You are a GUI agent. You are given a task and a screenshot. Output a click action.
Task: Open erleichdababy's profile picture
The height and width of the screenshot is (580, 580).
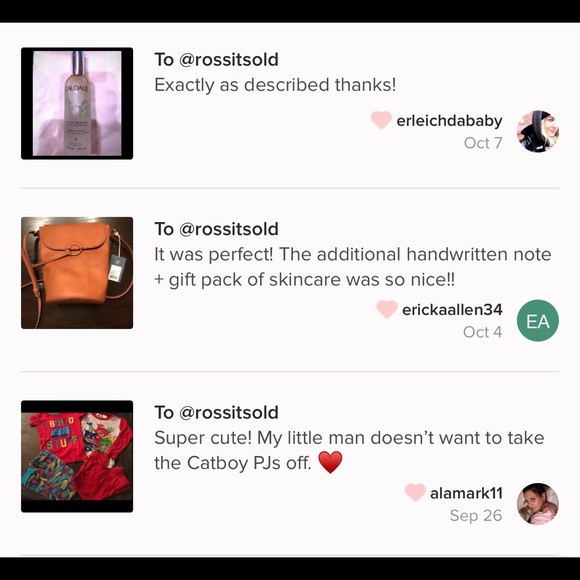(537, 131)
